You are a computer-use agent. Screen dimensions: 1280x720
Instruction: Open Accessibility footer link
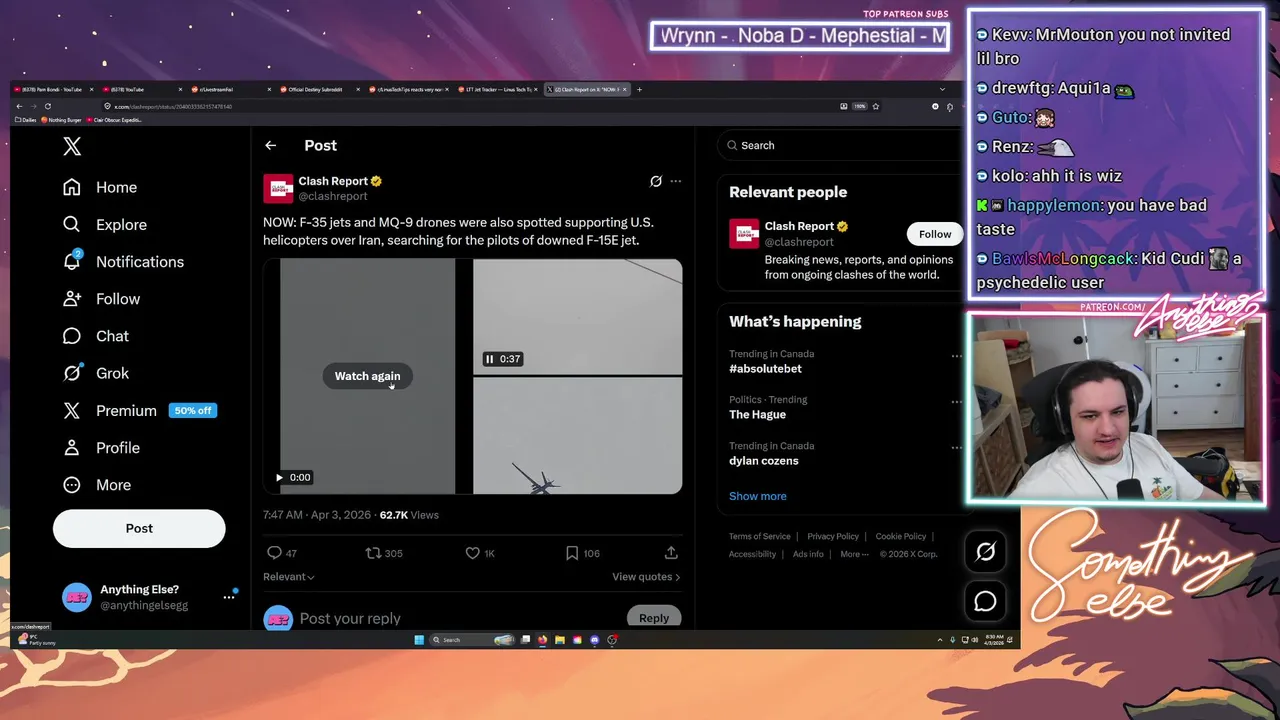click(x=753, y=554)
